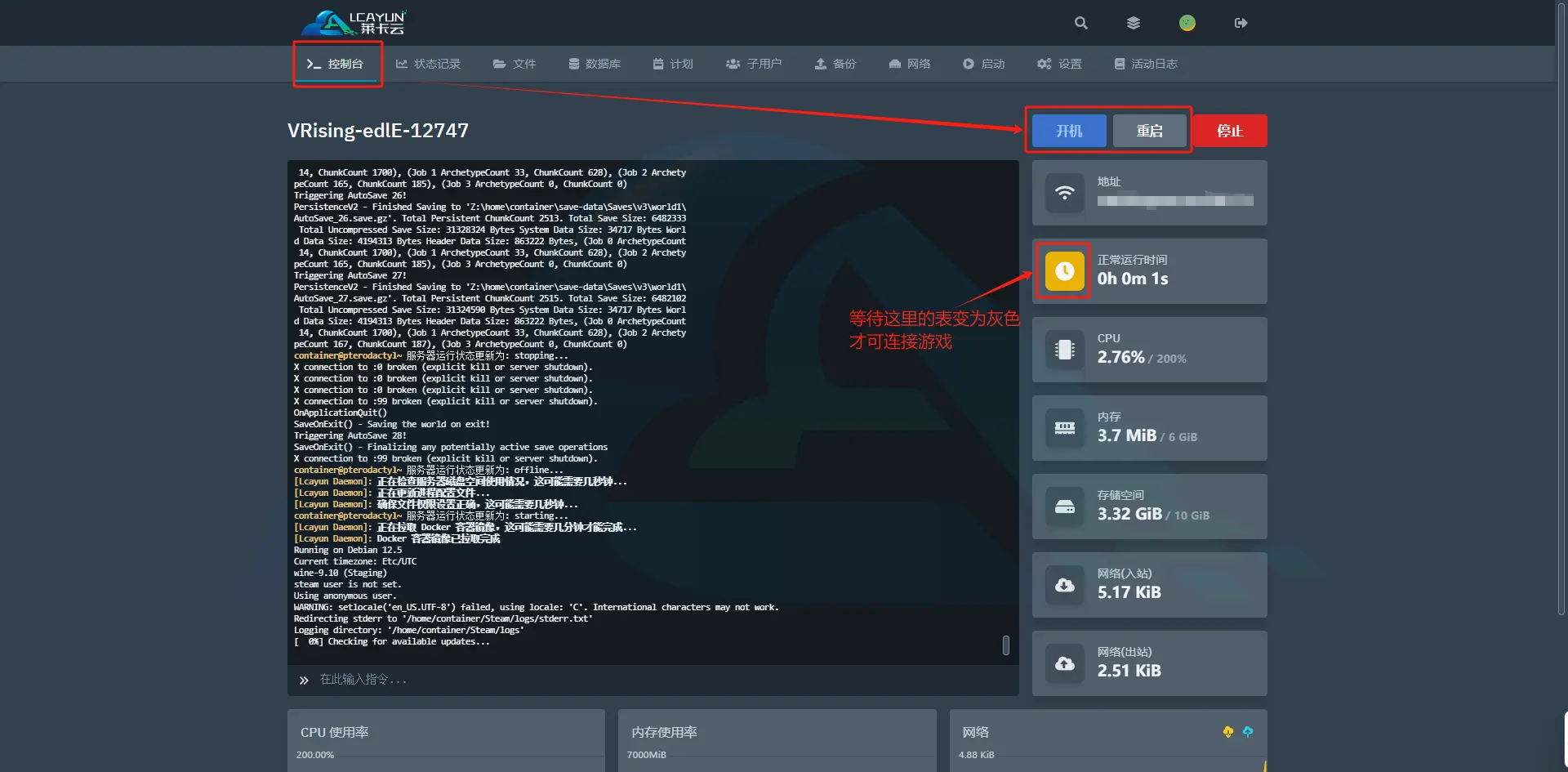Click the inbound value 5.17 KiB

1129,593
